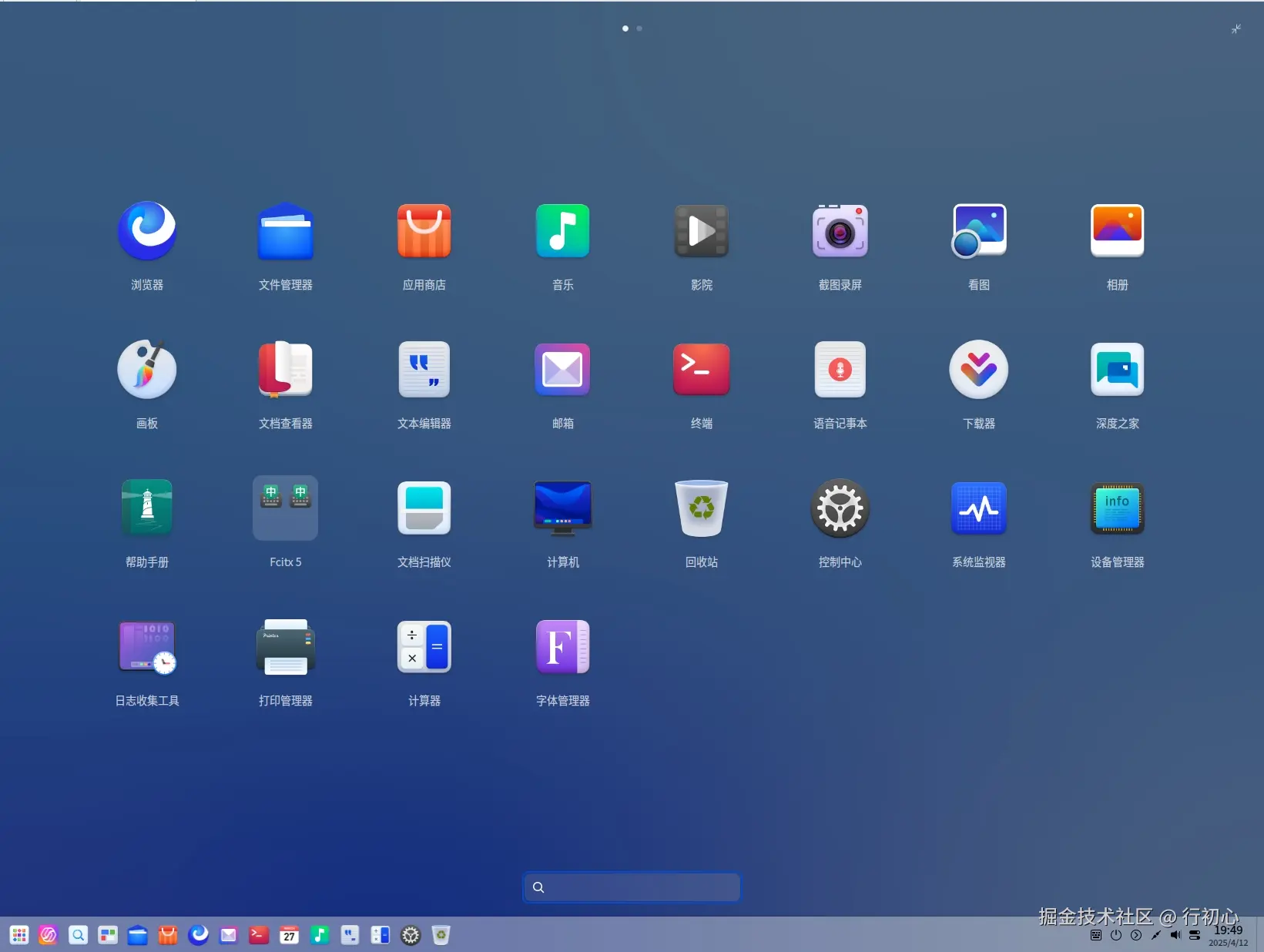Screen dimensions: 1264x952
Task: Switch to the second launcher page dot
Action: click(639, 28)
